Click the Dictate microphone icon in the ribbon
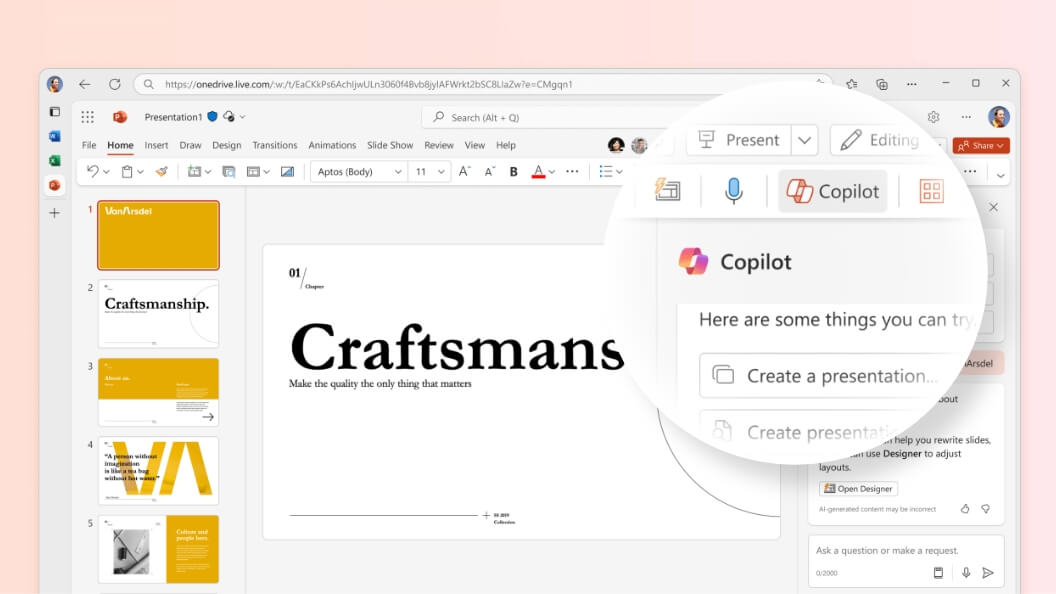 (x=733, y=191)
